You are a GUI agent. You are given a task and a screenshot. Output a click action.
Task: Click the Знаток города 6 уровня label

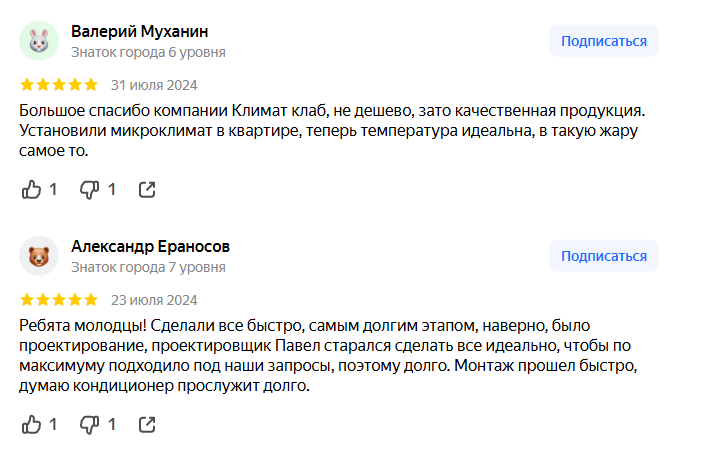pyautogui.click(x=148, y=52)
